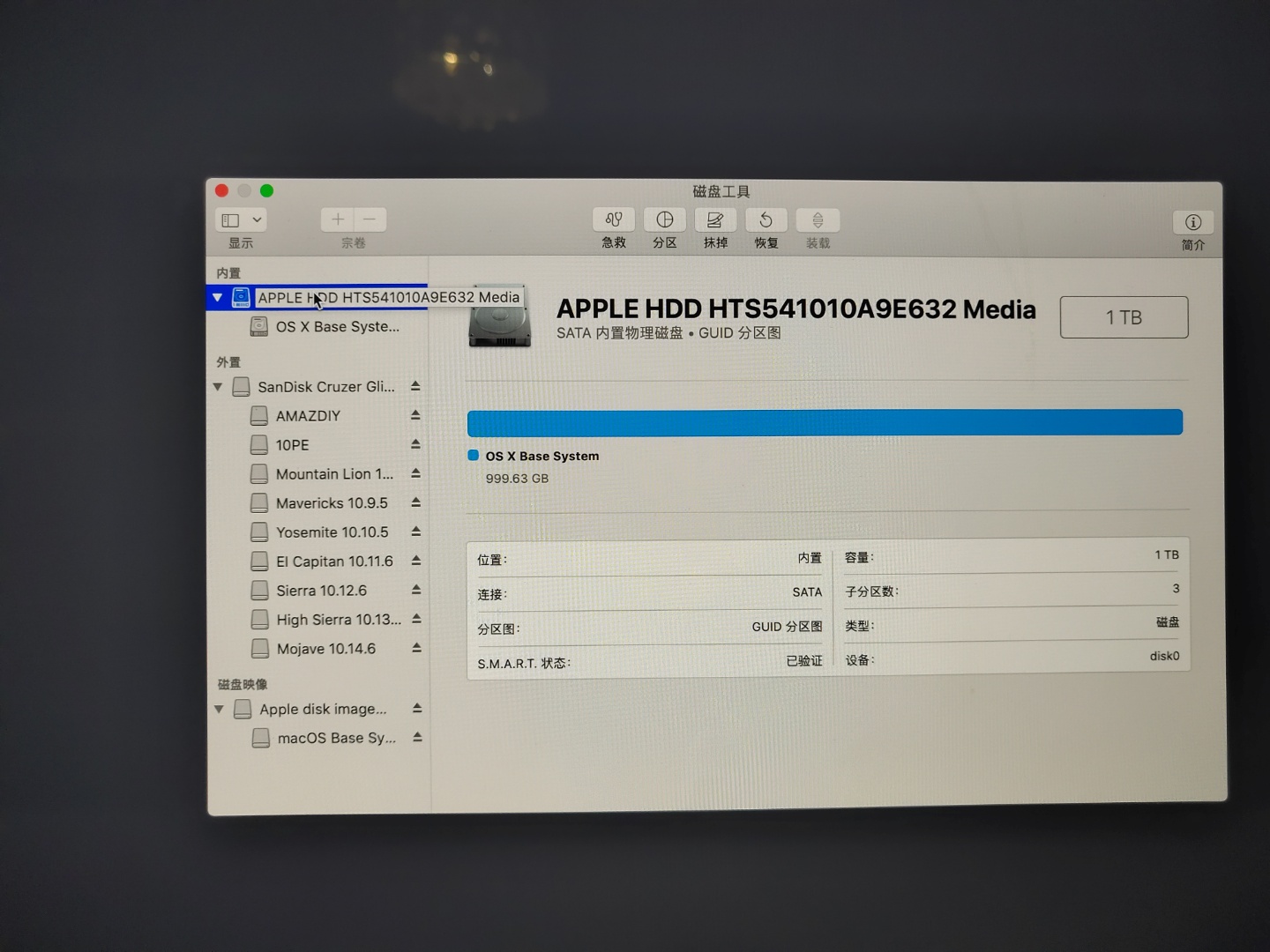The image size is (1270, 952).
Task: Eject the Apple disk image
Action: (417, 708)
